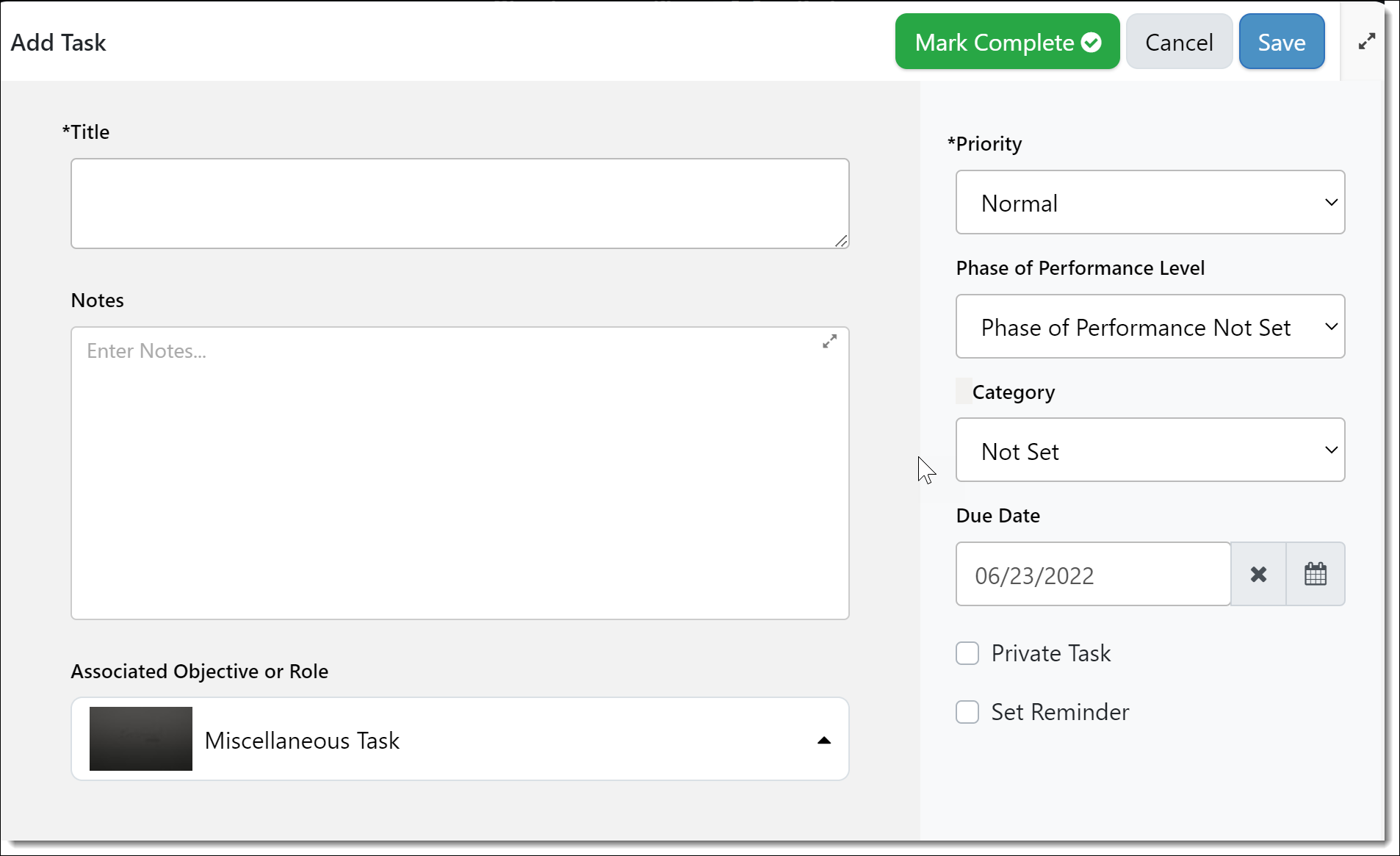This screenshot has height=856, width=1400.
Task: Open the Priority dropdown set to Normal
Action: pyautogui.click(x=1149, y=202)
